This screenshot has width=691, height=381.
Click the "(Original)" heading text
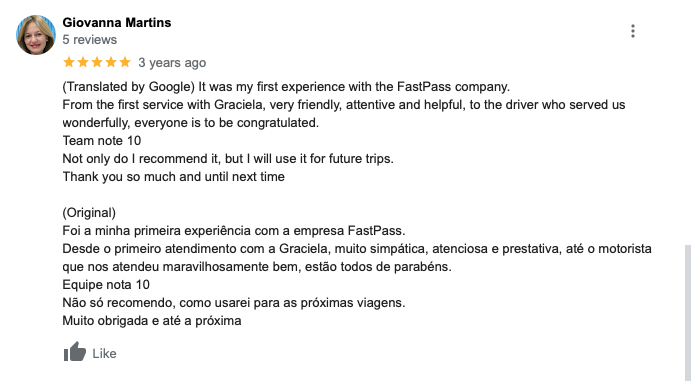pos(89,213)
